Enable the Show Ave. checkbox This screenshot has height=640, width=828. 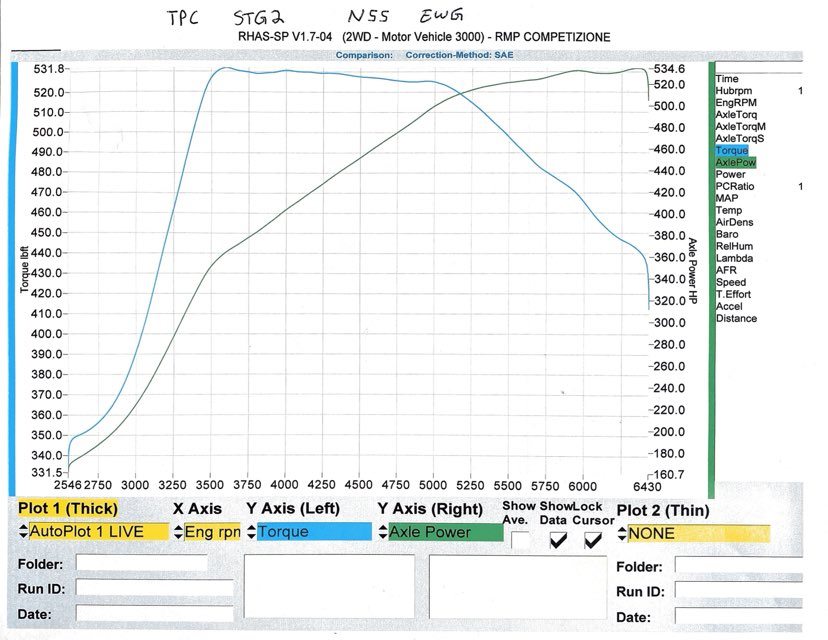pyautogui.click(x=521, y=540)
